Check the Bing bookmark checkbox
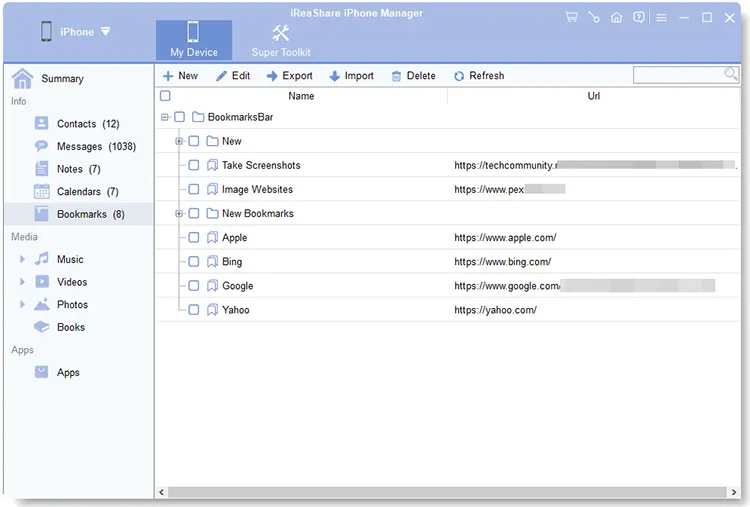Screen dimensions: 750x507 (x=194, y=261)
